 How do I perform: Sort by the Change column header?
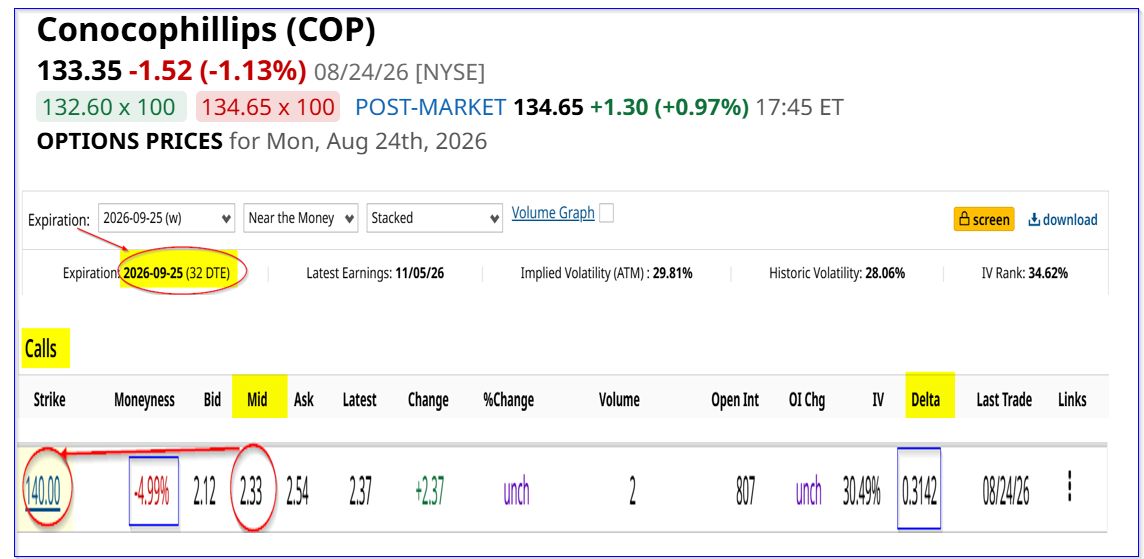pyautogui.click(x=428, y=399)
